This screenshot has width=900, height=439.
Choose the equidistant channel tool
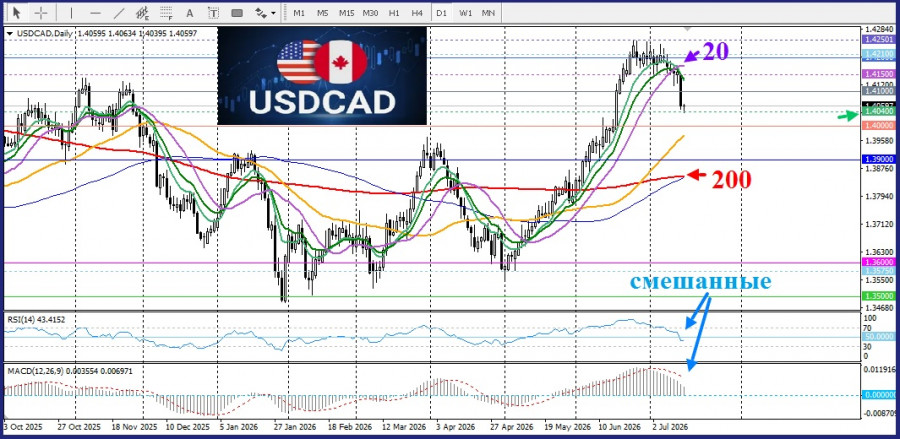tap(142, 12)
